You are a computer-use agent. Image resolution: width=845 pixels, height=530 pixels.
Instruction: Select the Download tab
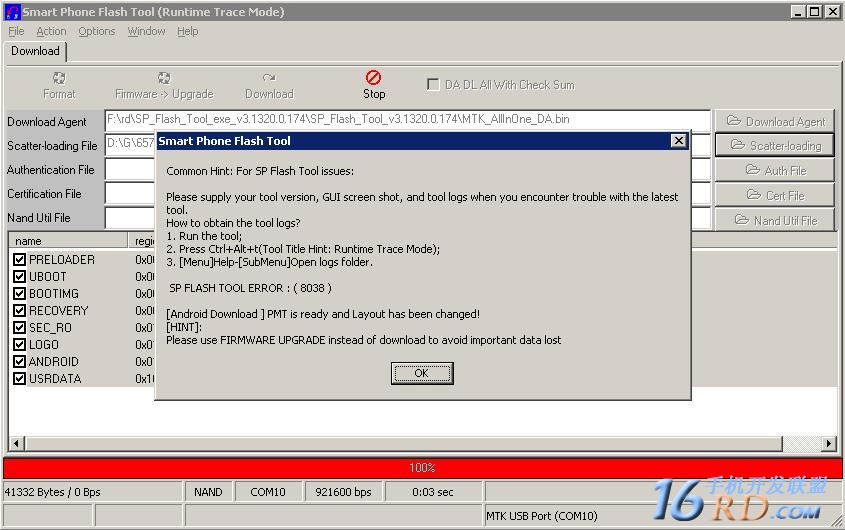(x=36, y=51)
